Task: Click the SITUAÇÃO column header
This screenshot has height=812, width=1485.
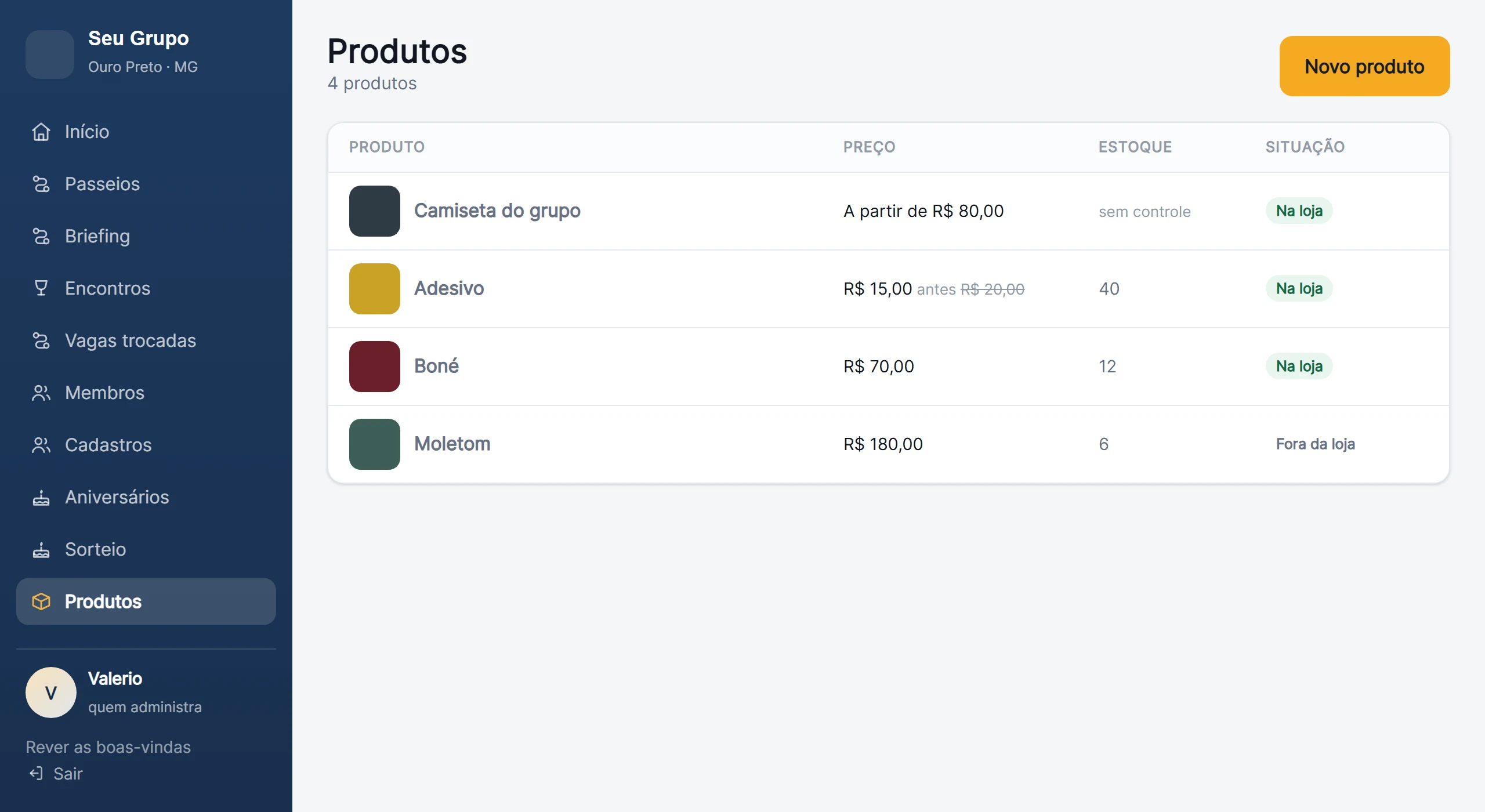Action: coord(1305,146)
